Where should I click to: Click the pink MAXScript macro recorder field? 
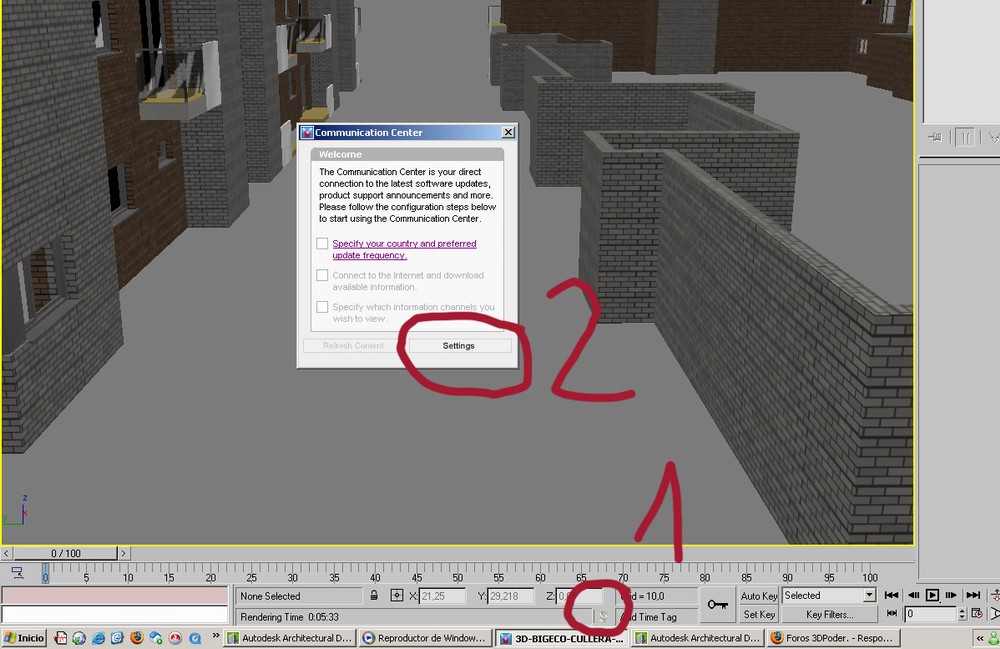click(115, 595)
